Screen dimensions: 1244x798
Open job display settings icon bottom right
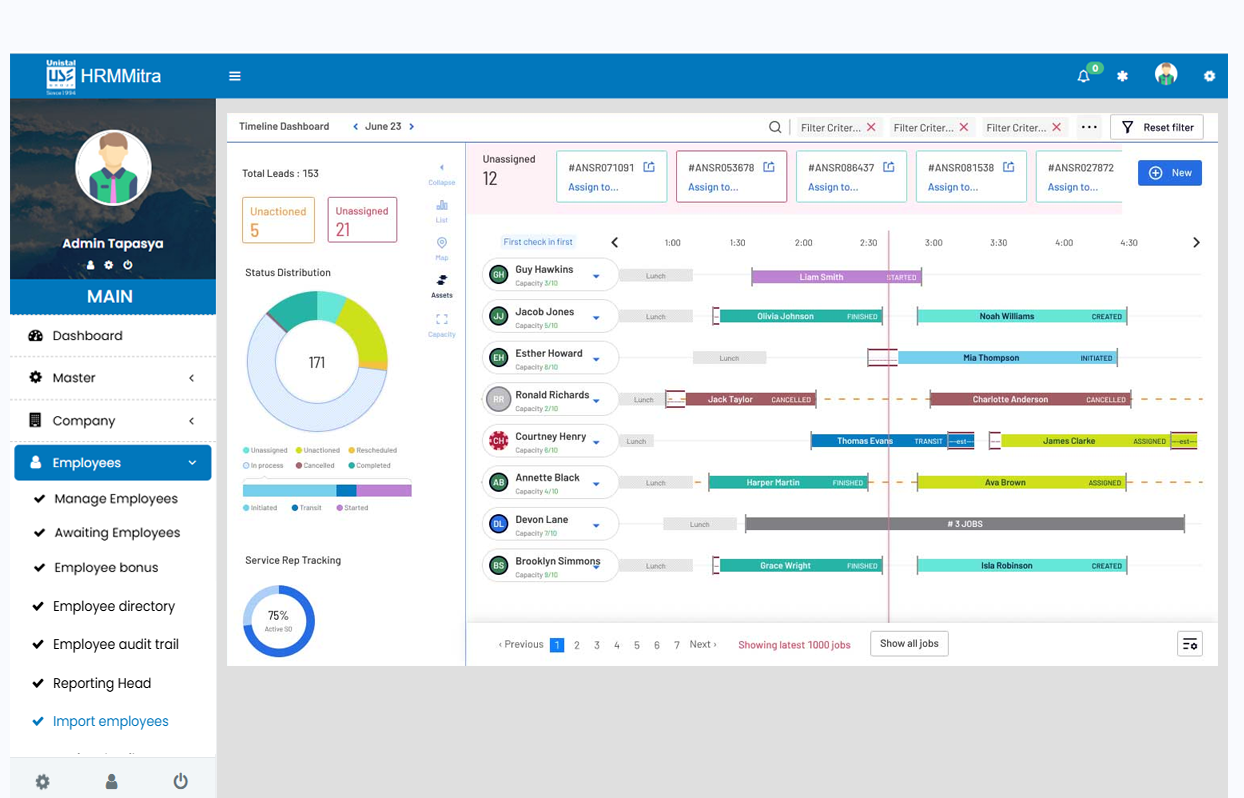point(1190,644)
